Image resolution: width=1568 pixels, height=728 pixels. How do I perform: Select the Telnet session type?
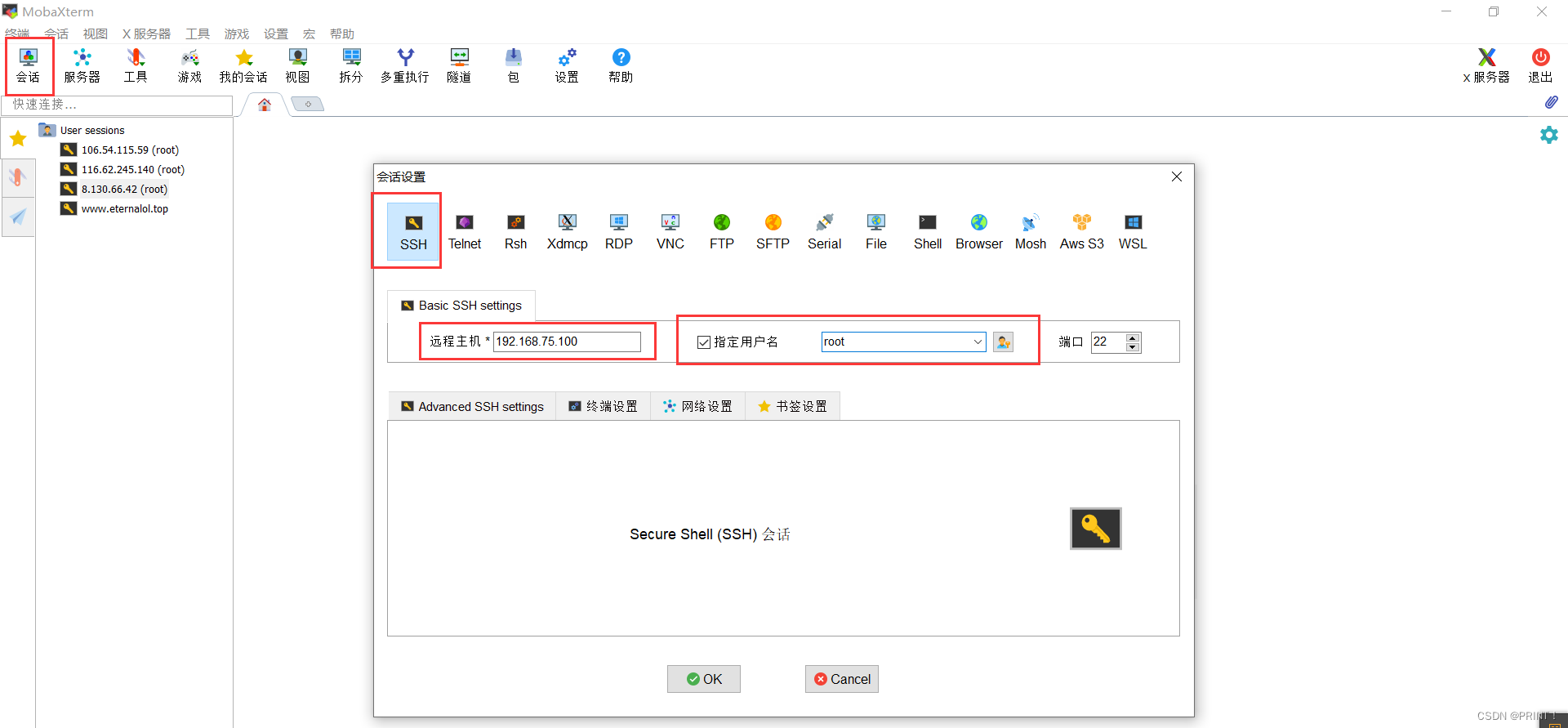(x=465, y=231)
